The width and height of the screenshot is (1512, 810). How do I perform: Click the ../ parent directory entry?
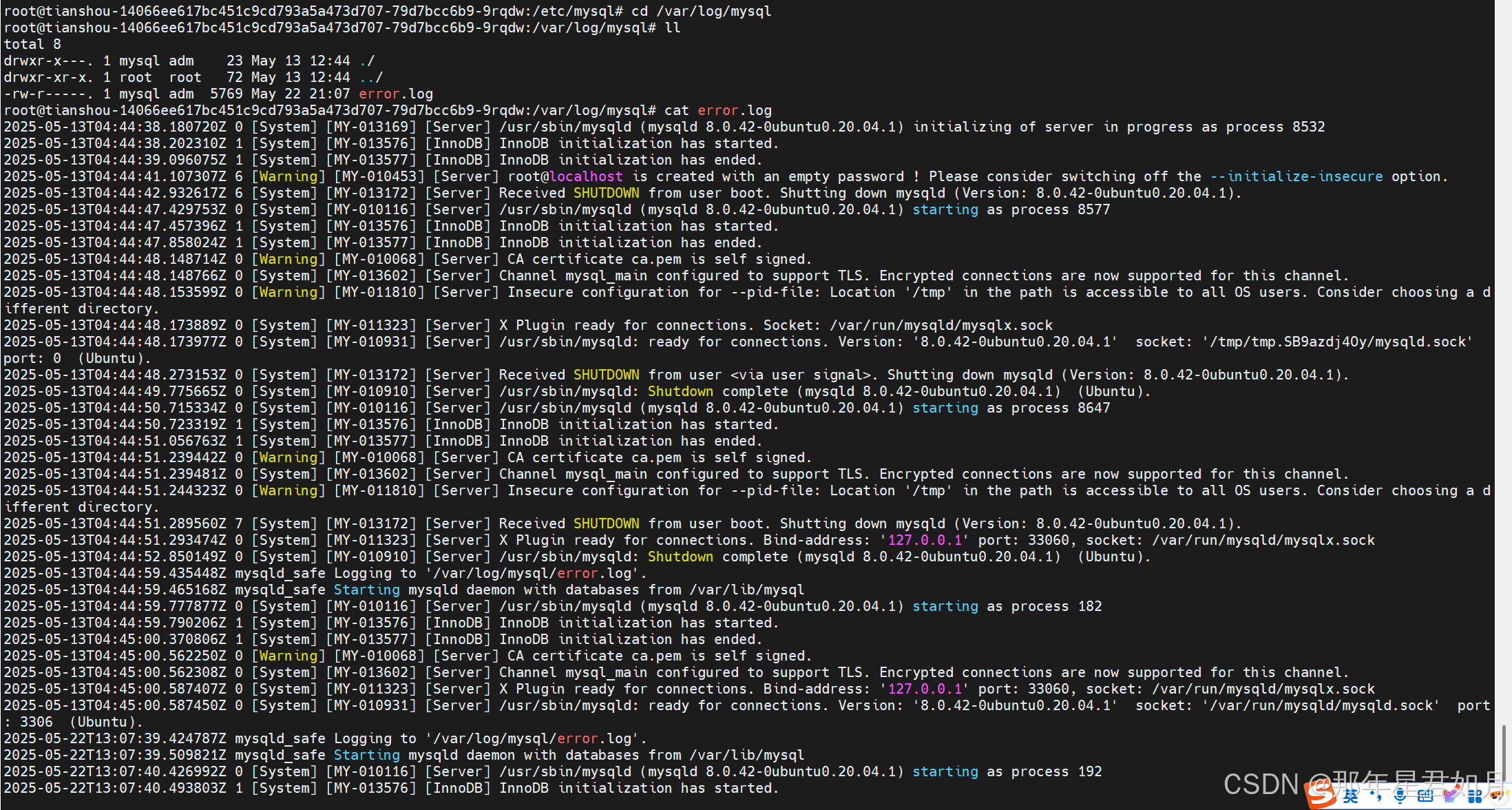click(370, 77)
